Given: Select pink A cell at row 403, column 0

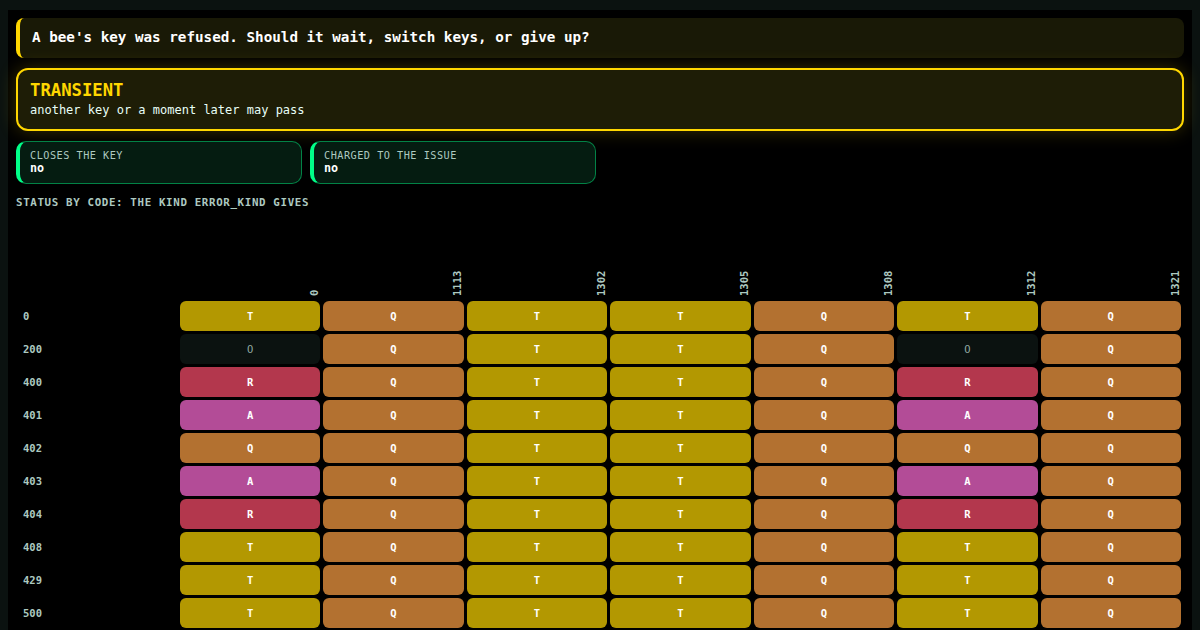Looking at the screenshot, I should (250, 481).
